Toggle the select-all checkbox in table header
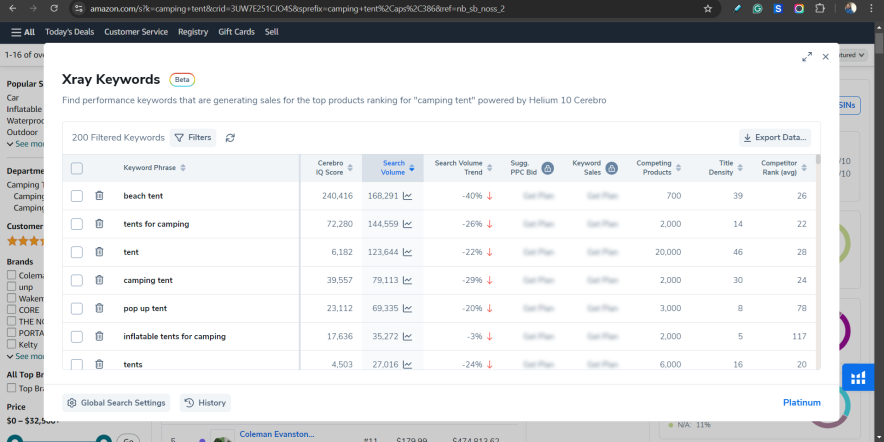Image resolution: width=884 pixels, height=442 pixels. point(77,168)
